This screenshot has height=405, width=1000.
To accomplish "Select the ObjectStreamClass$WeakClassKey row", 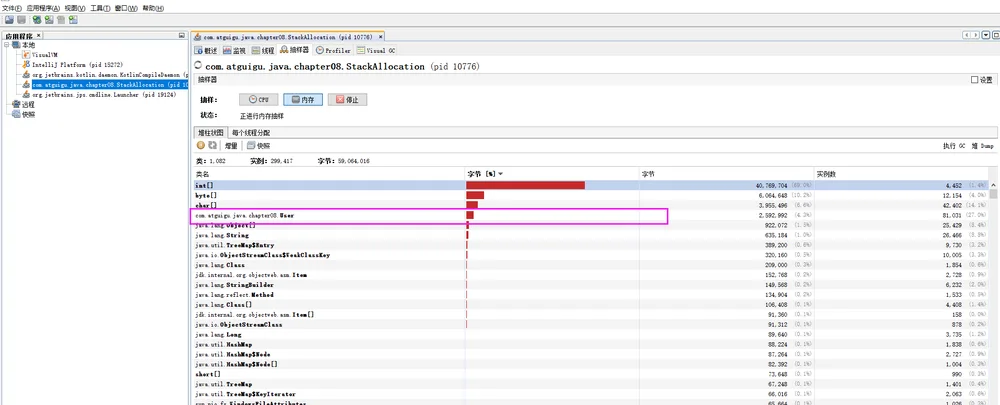I will [x=591, y=255].
